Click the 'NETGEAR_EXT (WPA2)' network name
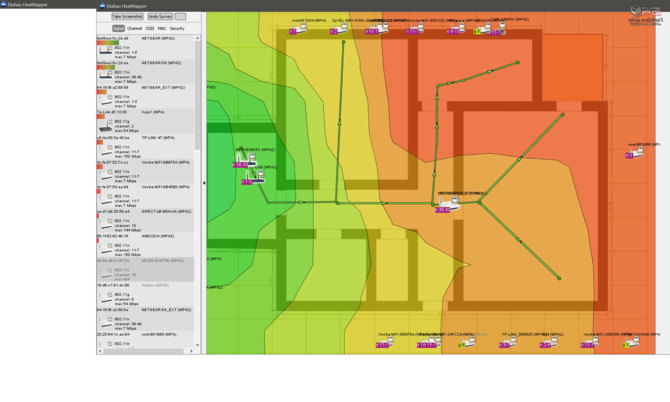This screenshot has height=402, width=670. tap(163, 88)
